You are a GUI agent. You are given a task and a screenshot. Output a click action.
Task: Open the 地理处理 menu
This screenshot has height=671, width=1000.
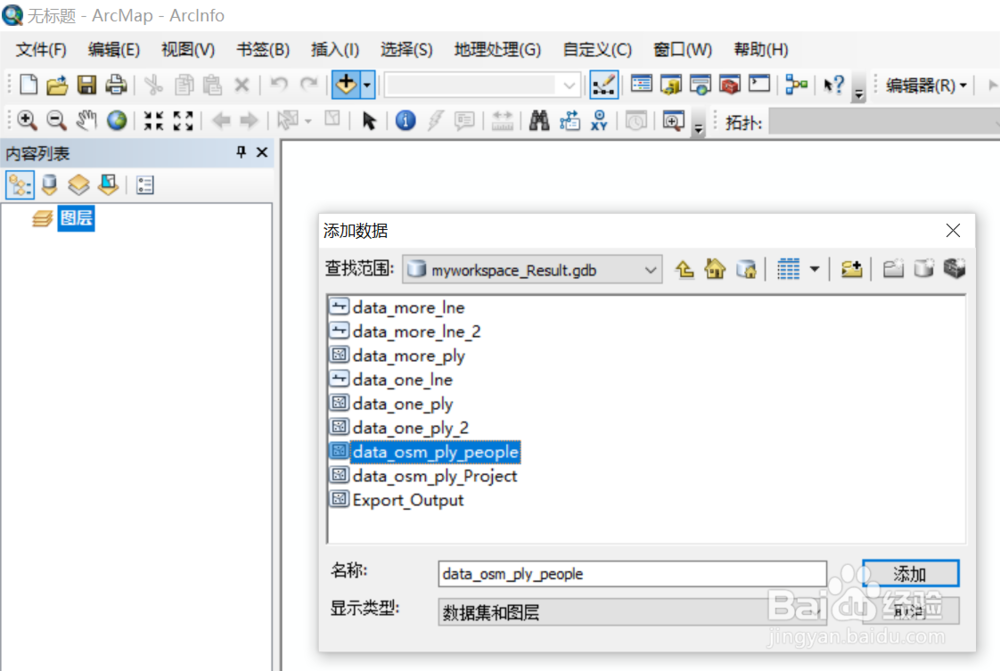pos(497,49)
